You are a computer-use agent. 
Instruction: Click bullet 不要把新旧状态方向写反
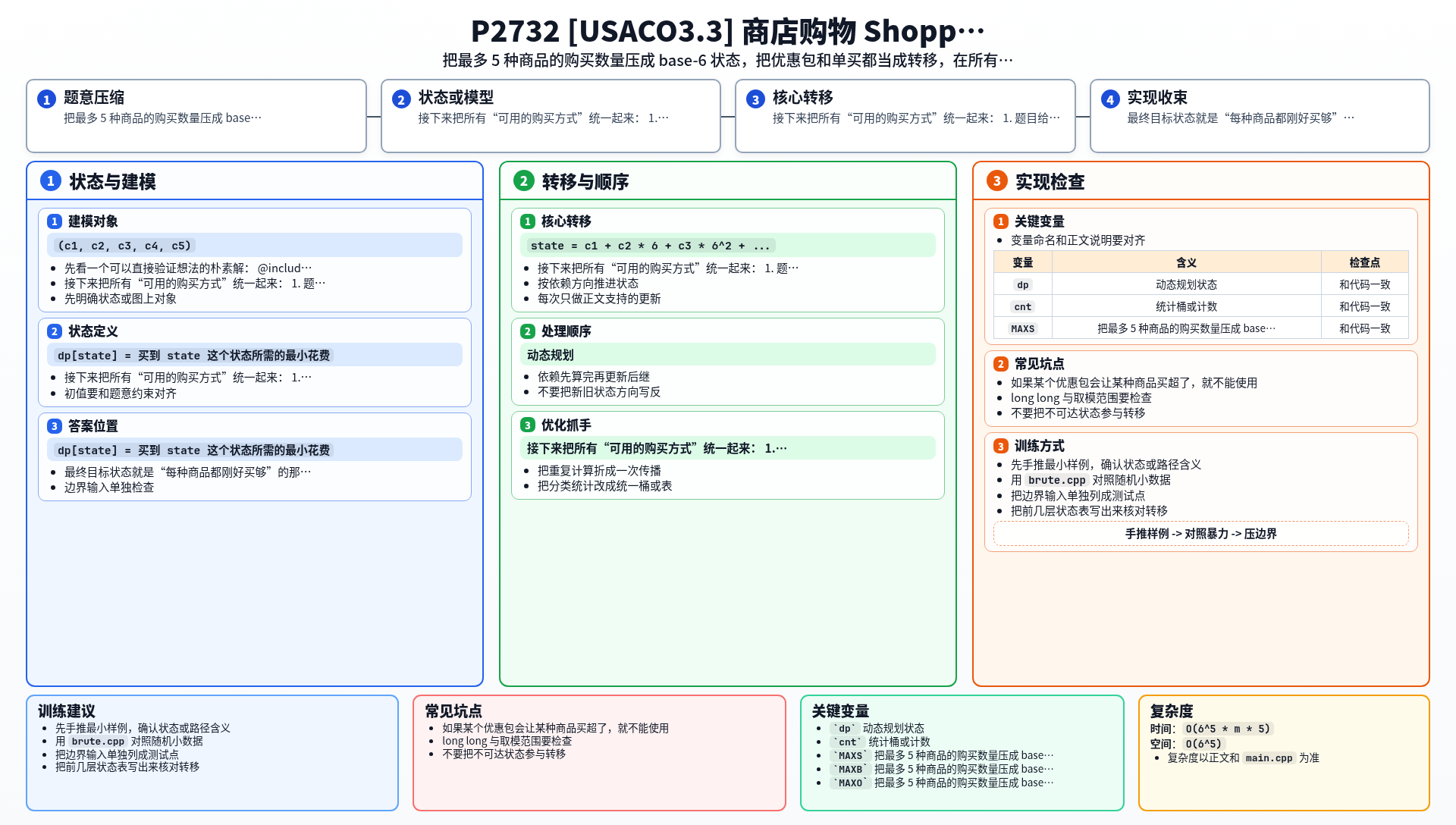tap(599, 392)
